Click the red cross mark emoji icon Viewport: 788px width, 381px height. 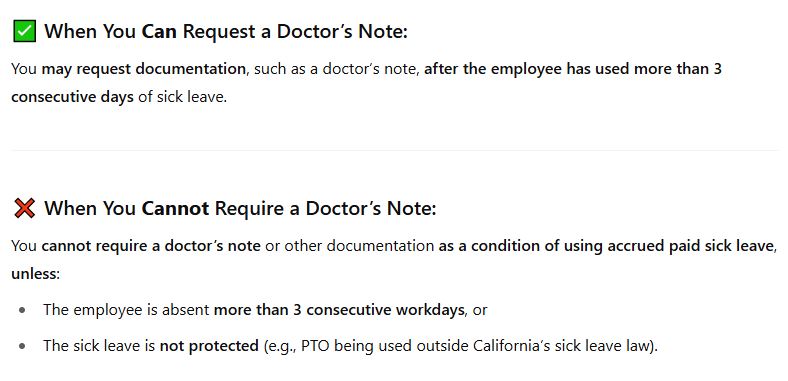pos(24,208)
